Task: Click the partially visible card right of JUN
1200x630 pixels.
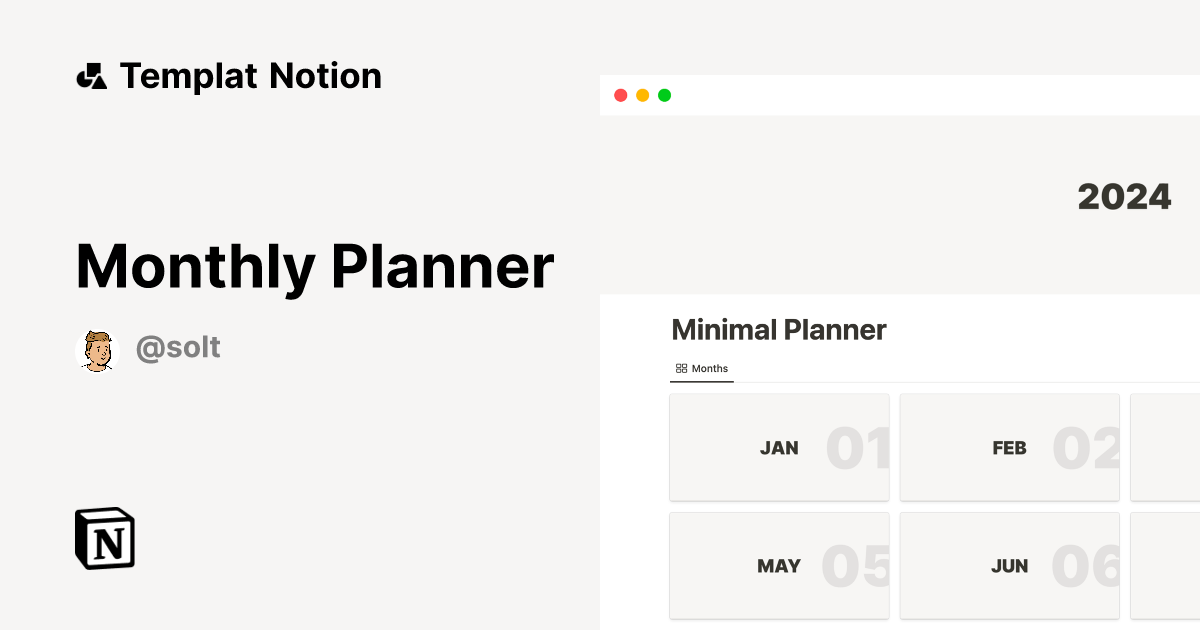Action: pos(1165,565)
